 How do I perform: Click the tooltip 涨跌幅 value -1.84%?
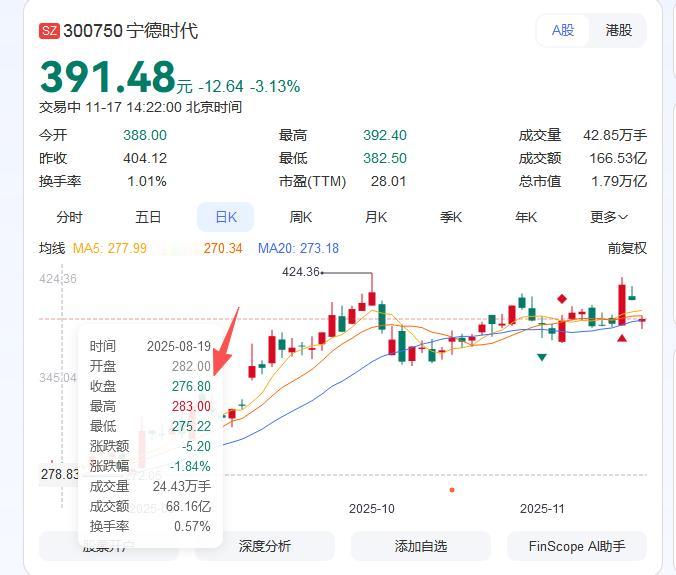(190, 466)
